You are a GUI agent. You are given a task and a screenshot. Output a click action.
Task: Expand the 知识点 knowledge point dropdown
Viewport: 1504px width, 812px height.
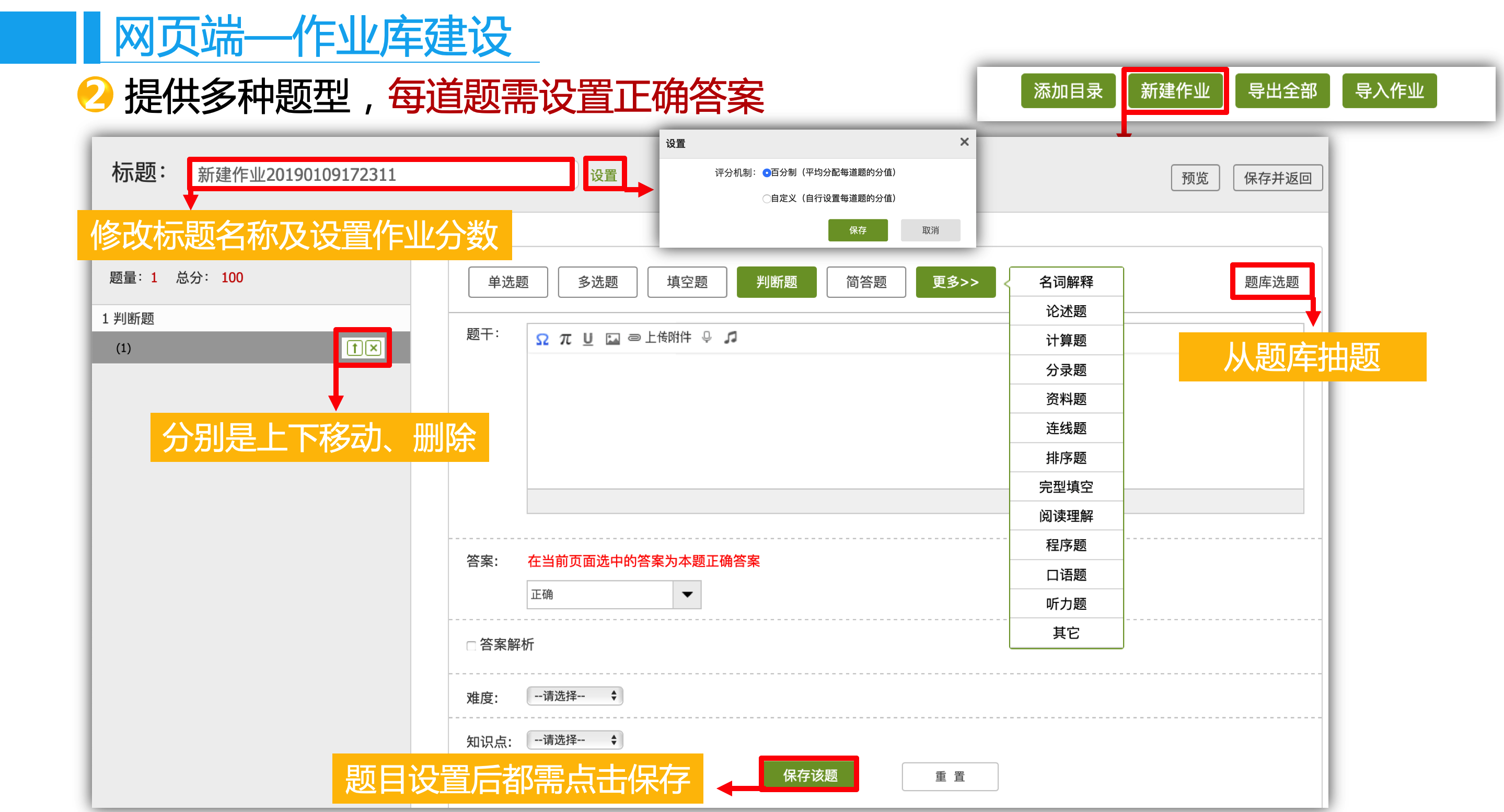pos(574,740)
